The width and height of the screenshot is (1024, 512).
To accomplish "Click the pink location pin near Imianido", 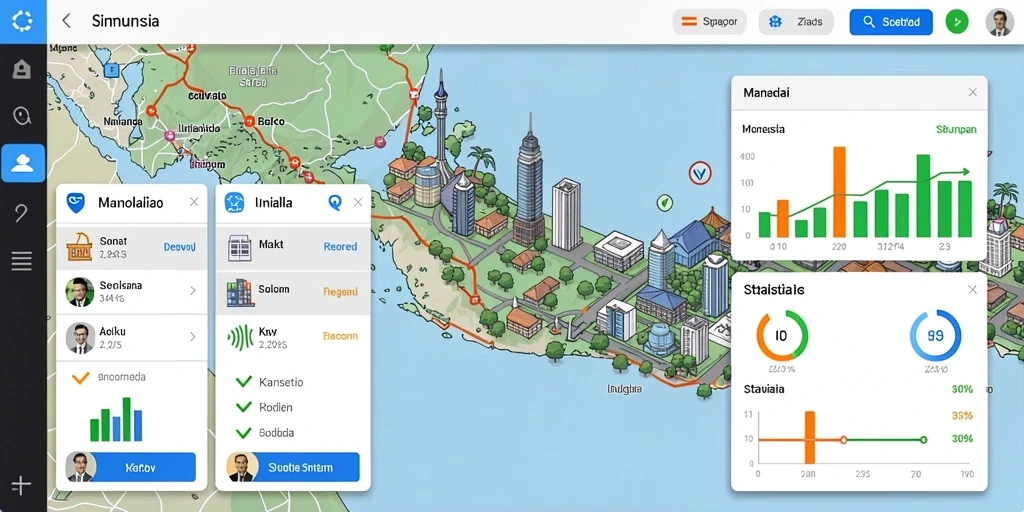I will coord(170,136).
